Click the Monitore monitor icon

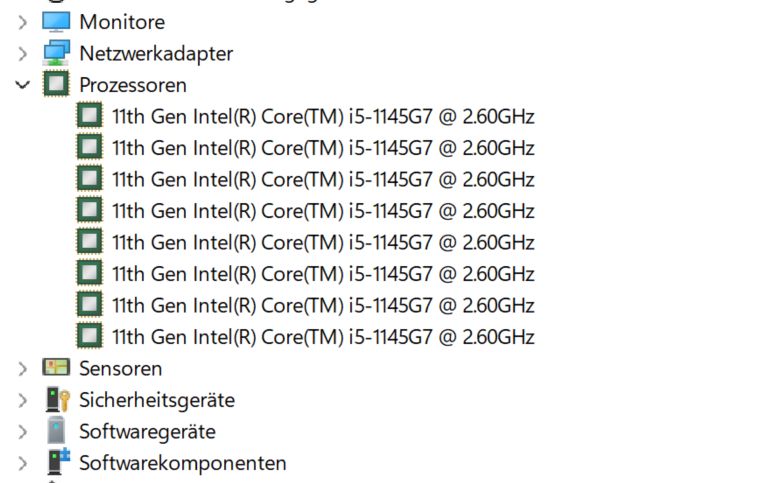(57, 21)
